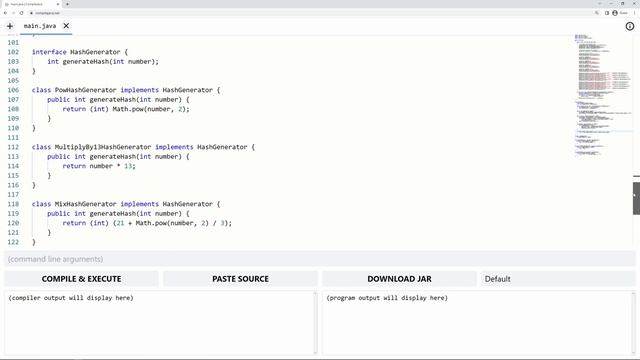The height and width of the screenshot is (360, 640).
Task: Click the code minimap preview
Action: (x=602, y=96)
